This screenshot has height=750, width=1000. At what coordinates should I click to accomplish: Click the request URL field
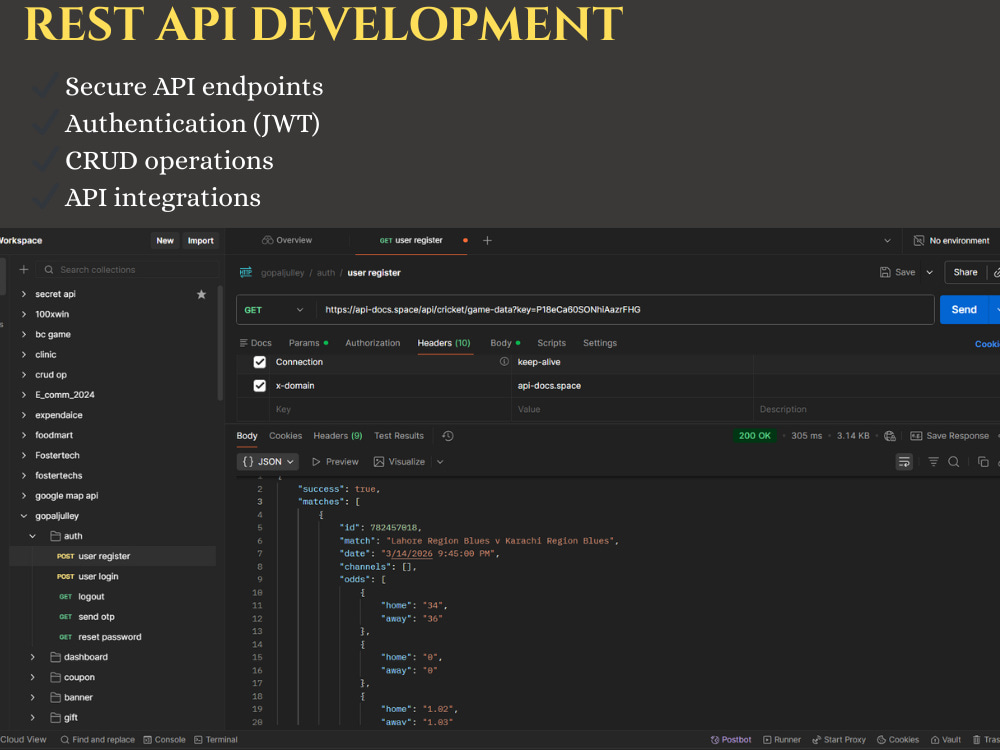tap(625, 310)
